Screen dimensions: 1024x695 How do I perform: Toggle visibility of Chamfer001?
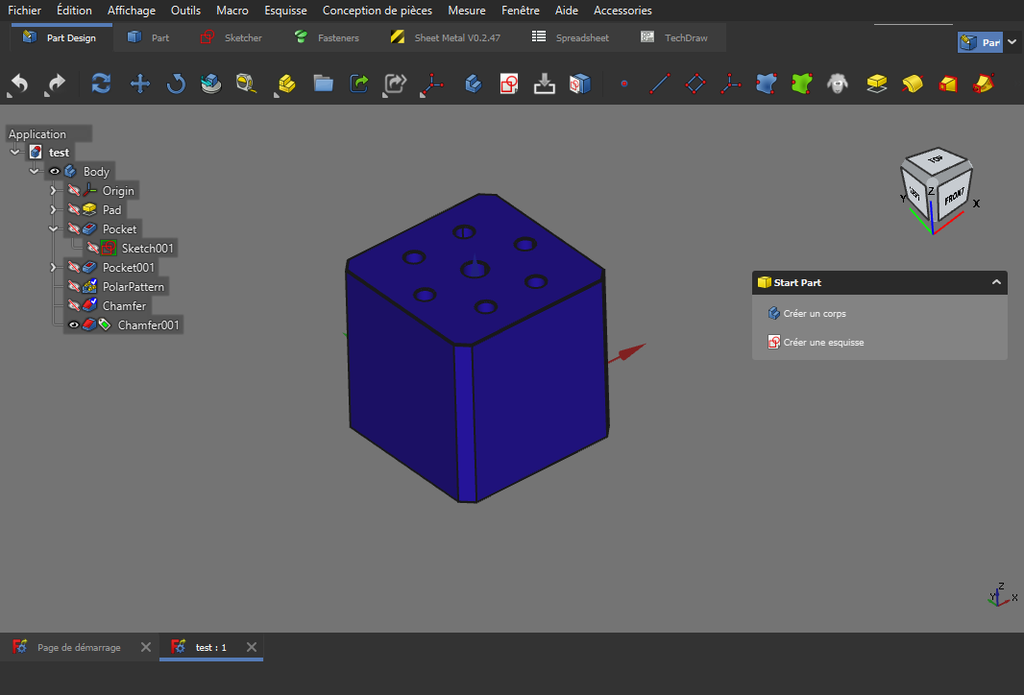point(73,325)
